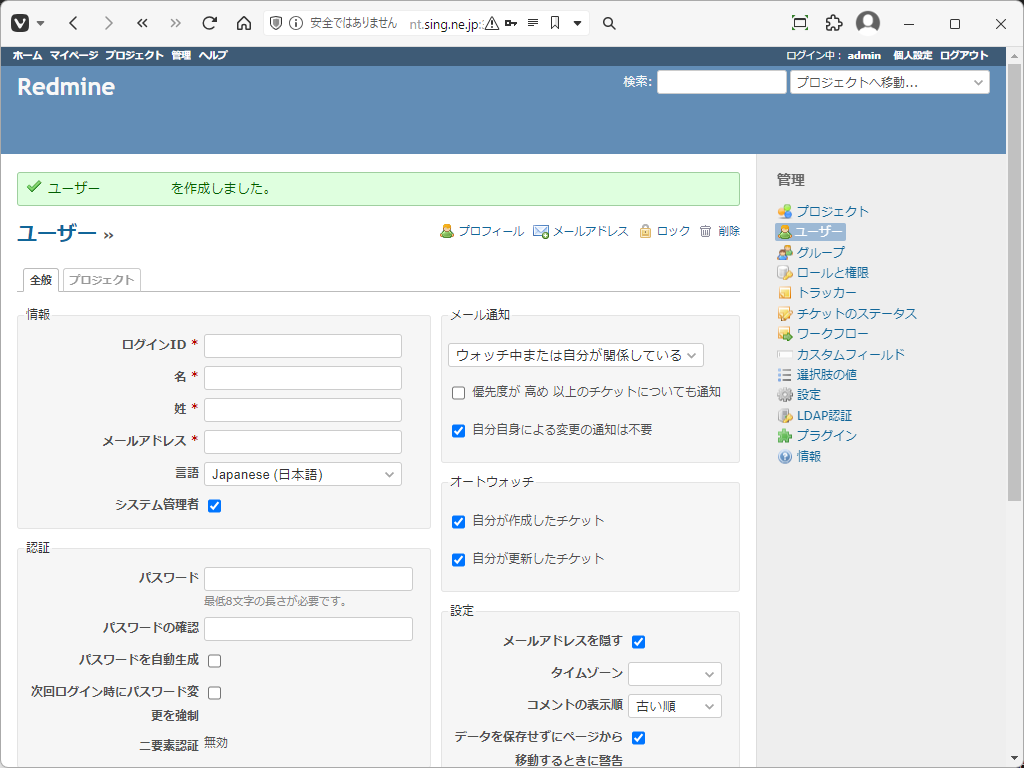Click the メールアドレス envelope icon
1024x768 pixels.
click(x=541, y=231)
